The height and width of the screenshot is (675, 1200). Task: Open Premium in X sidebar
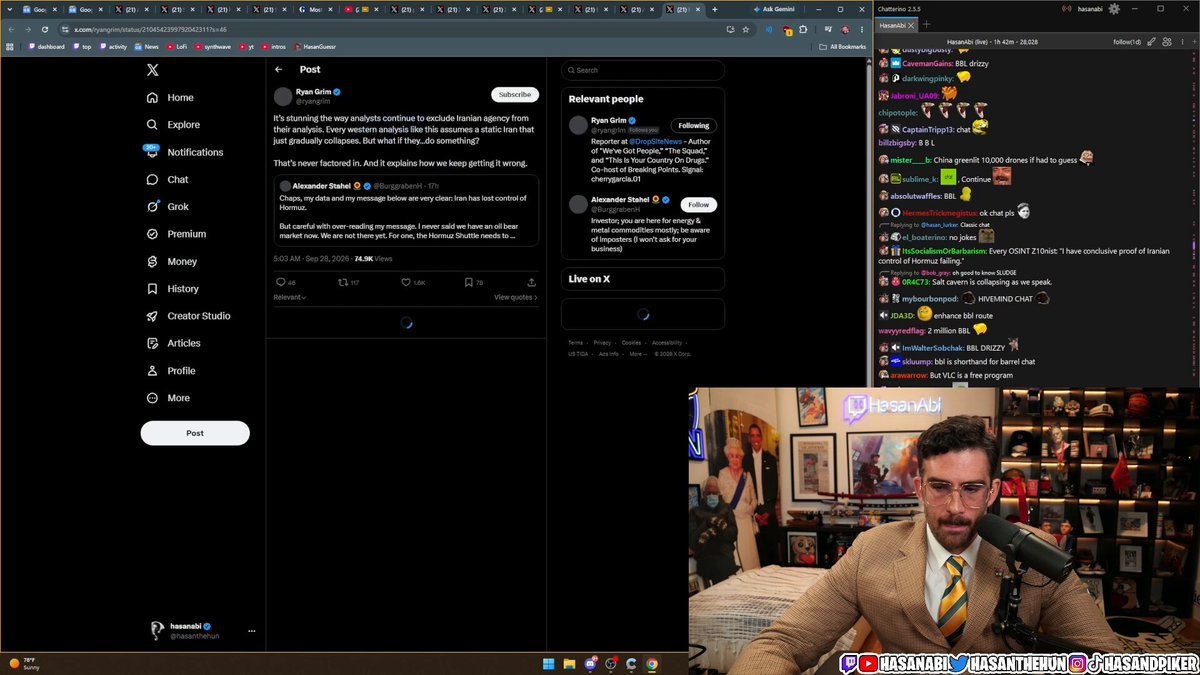(x=176, y=234)
